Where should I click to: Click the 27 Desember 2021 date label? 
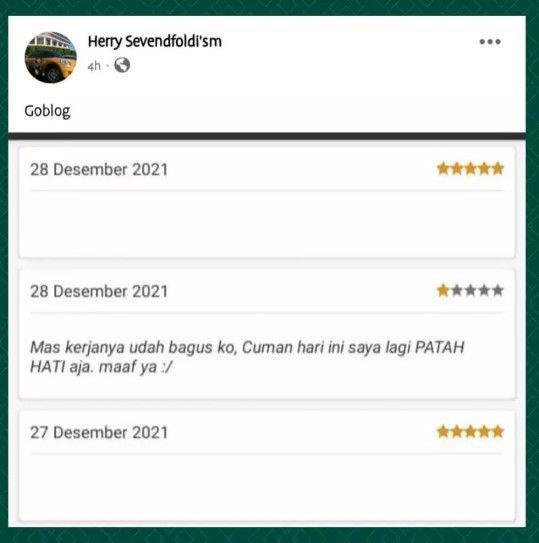[99, 433]
